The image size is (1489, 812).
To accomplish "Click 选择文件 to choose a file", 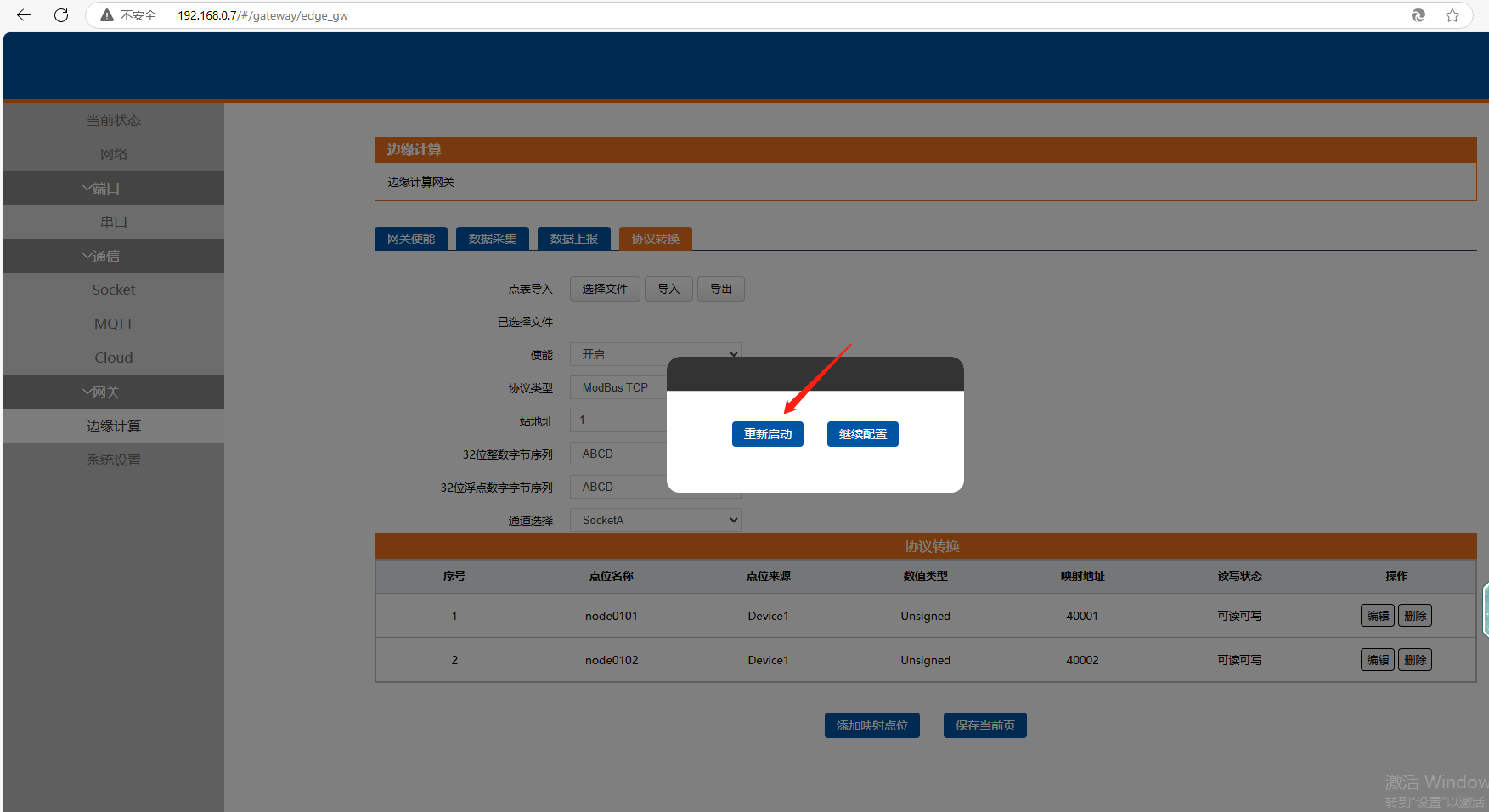I will pos(605,289).
